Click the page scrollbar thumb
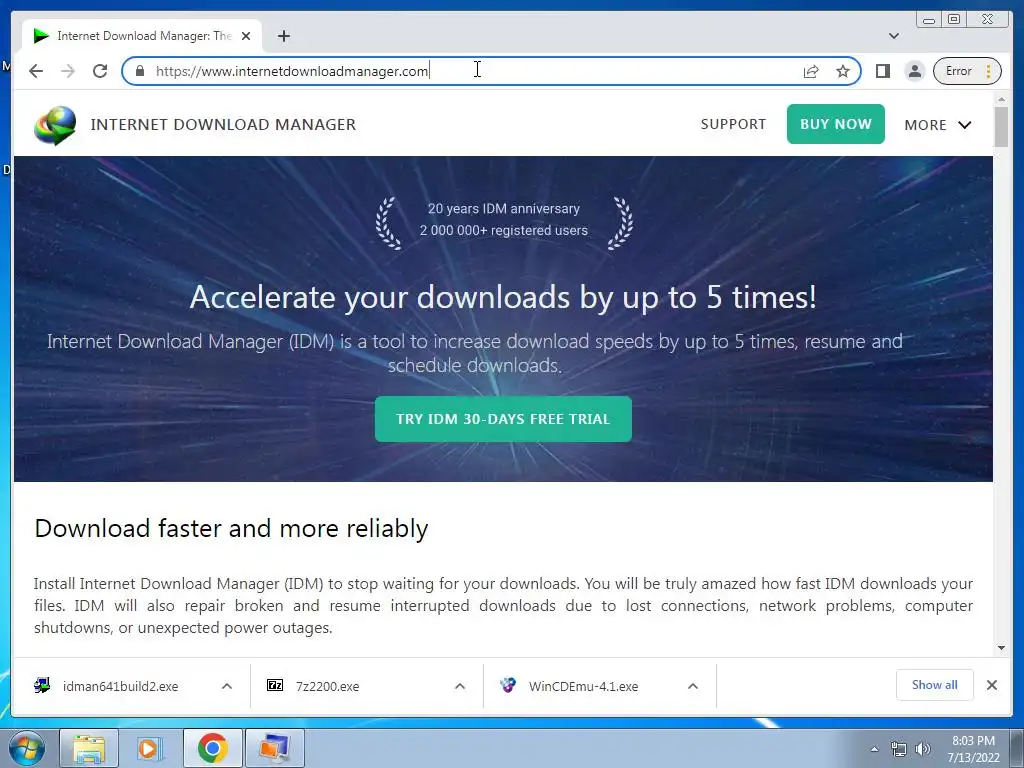The width and height of the screenshot is (1024, 768). pyautogui.click(x=1001, y=127)
